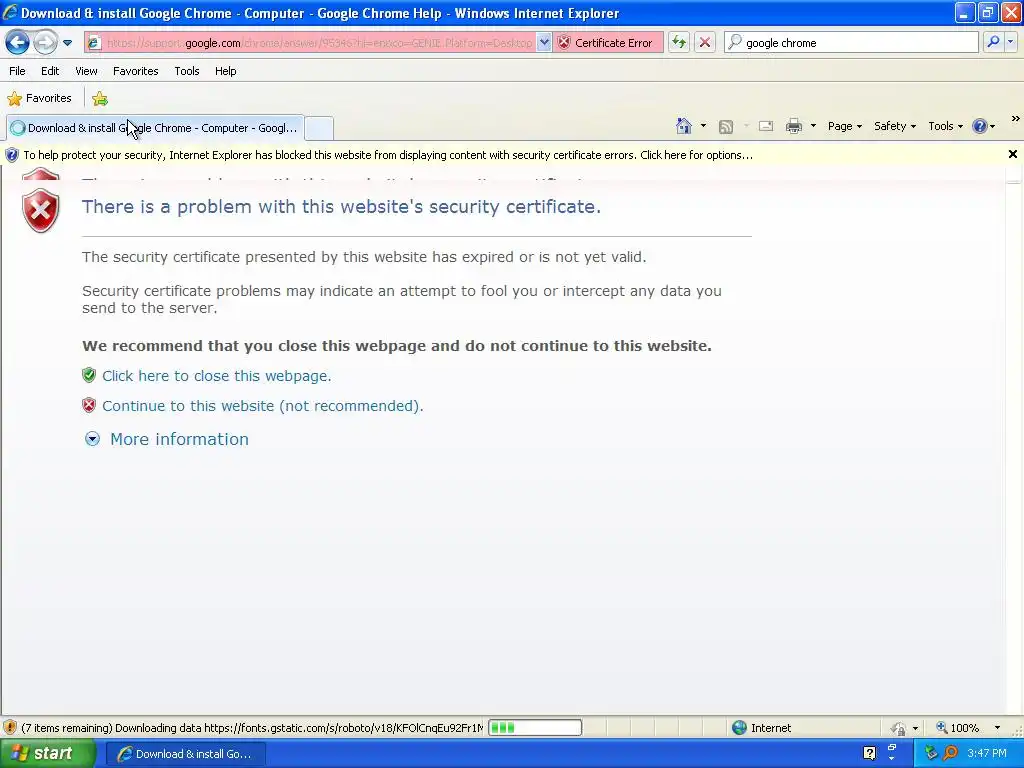Viewport: 1024px width, 768px height.
Task: Click the google chrome search box
Action: pyautogui.click(x=852, y=43)
